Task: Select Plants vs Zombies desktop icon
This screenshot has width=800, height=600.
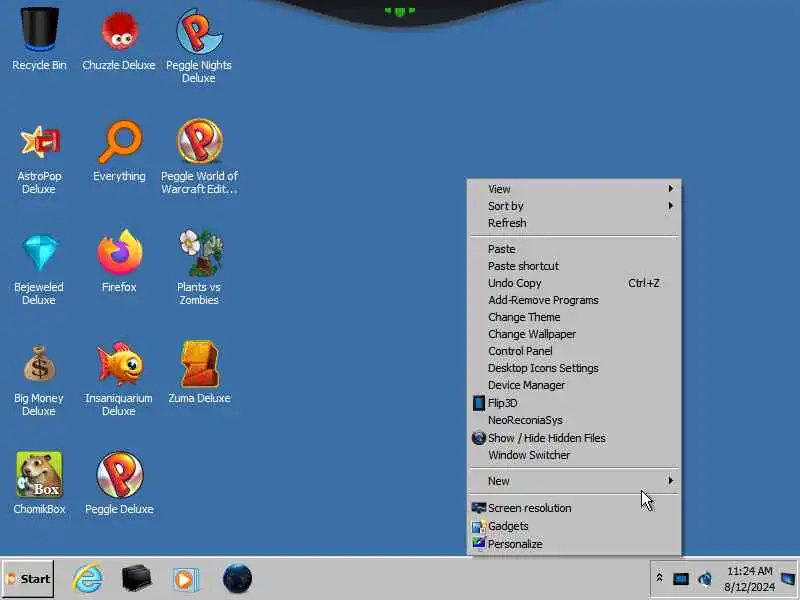Action: [199, 267]
